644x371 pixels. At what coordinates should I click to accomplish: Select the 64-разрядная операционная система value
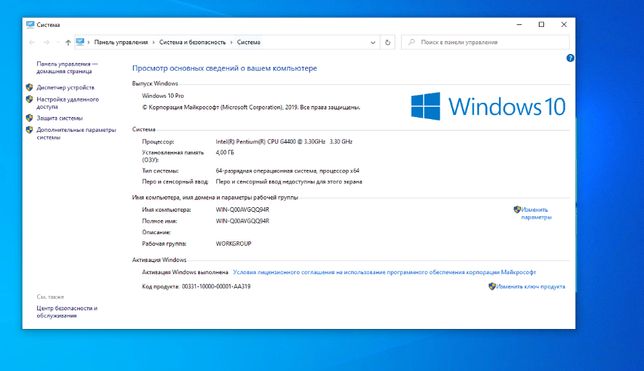tap(287, 171)
